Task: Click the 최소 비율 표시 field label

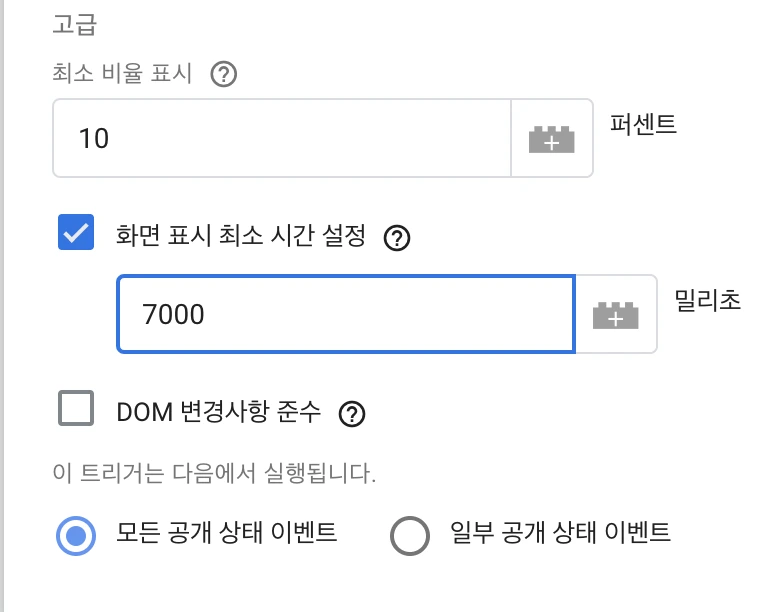Action: click(122, 73)
